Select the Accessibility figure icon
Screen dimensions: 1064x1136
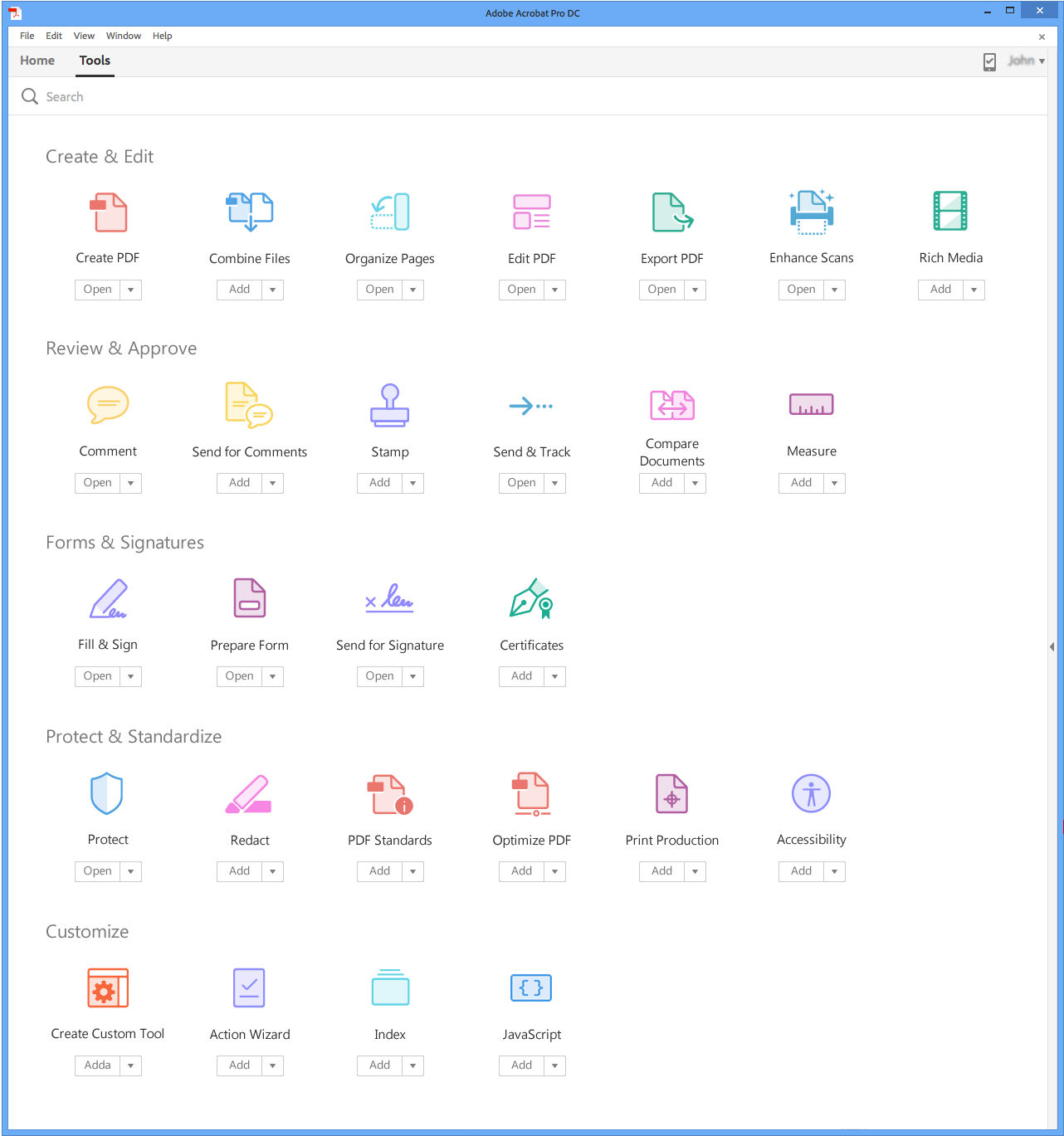pyautogui.click(x=812, y=793)
